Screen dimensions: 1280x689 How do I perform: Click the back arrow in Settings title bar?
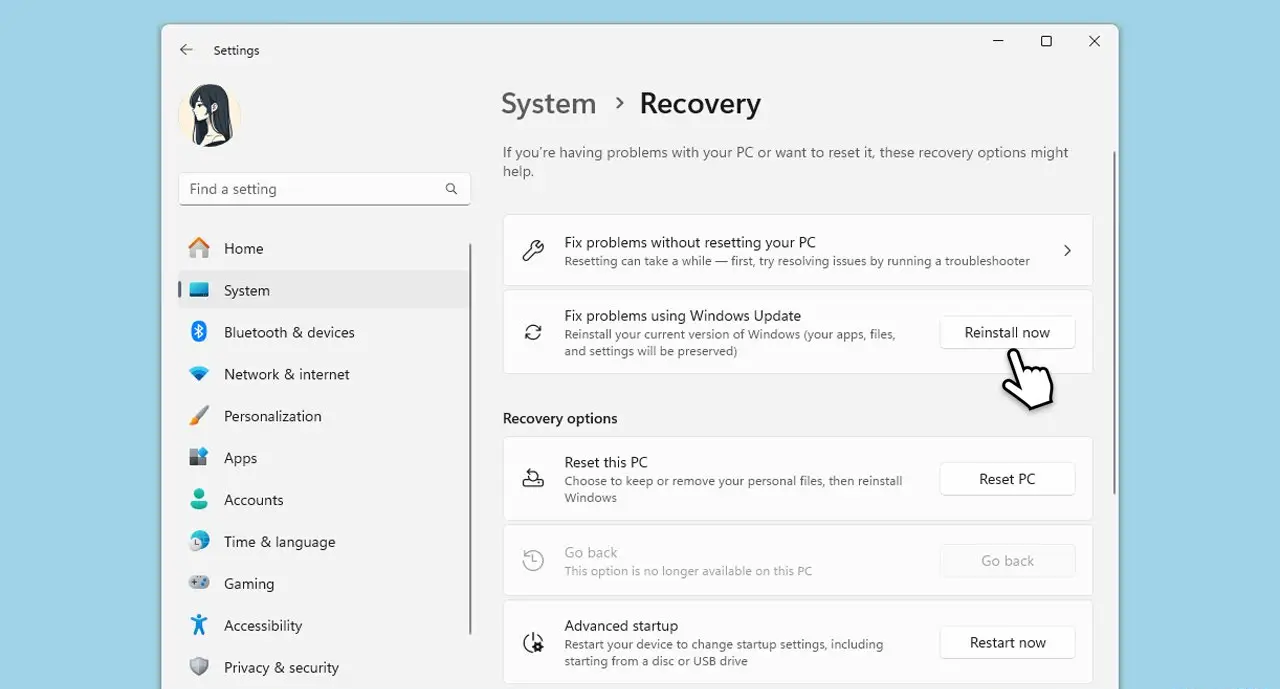(x=186, y=50)
